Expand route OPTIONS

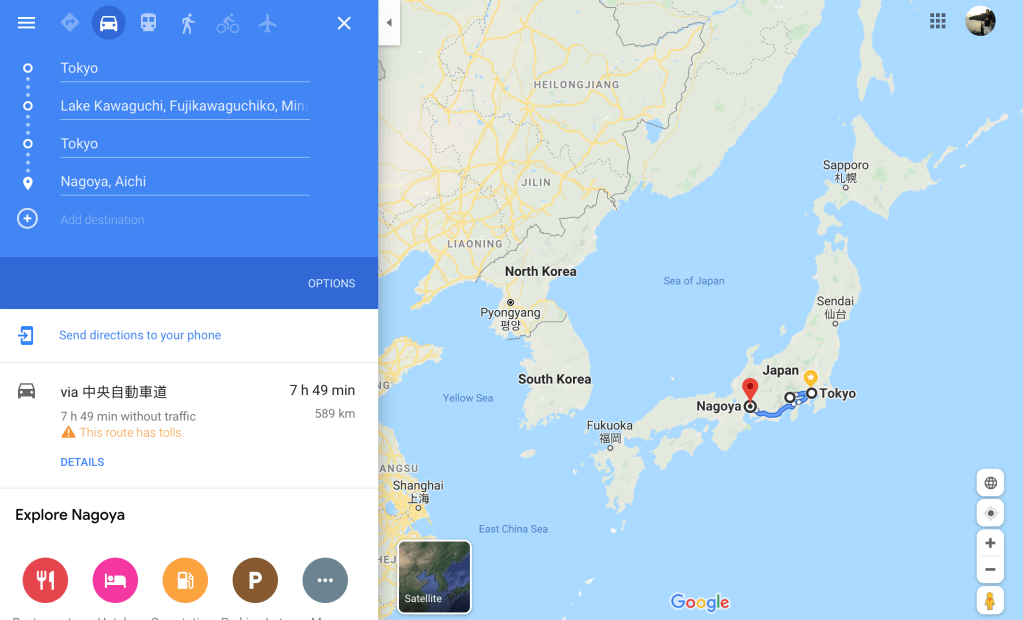331,283
